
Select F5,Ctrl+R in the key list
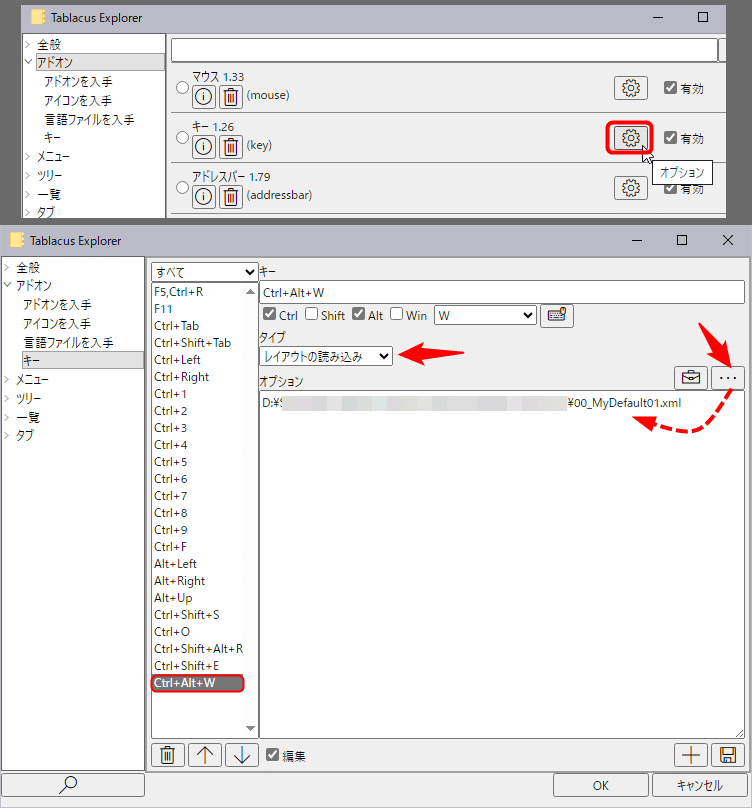[179, 292]
